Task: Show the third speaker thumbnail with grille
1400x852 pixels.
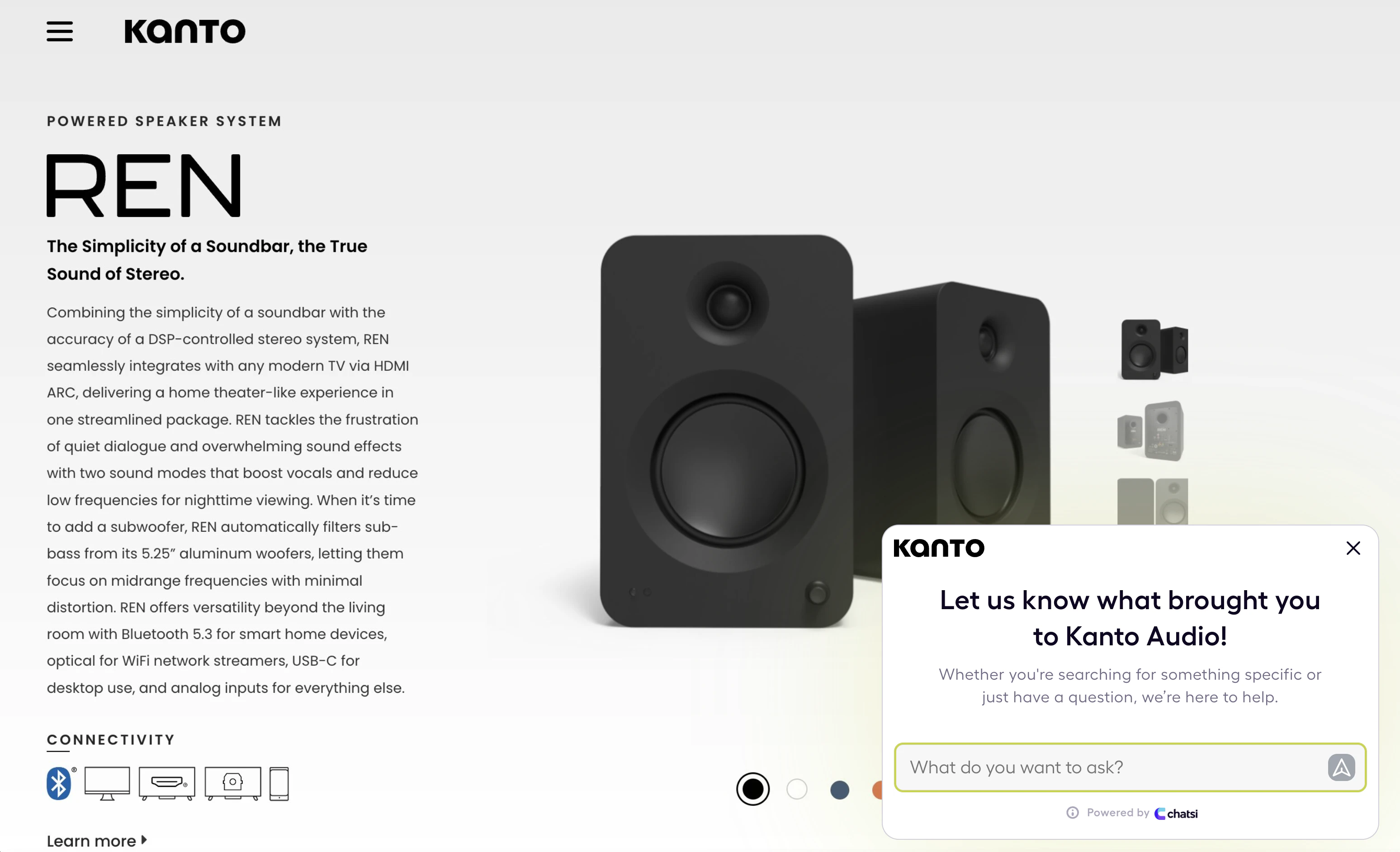Action: tap(1152, 502)
